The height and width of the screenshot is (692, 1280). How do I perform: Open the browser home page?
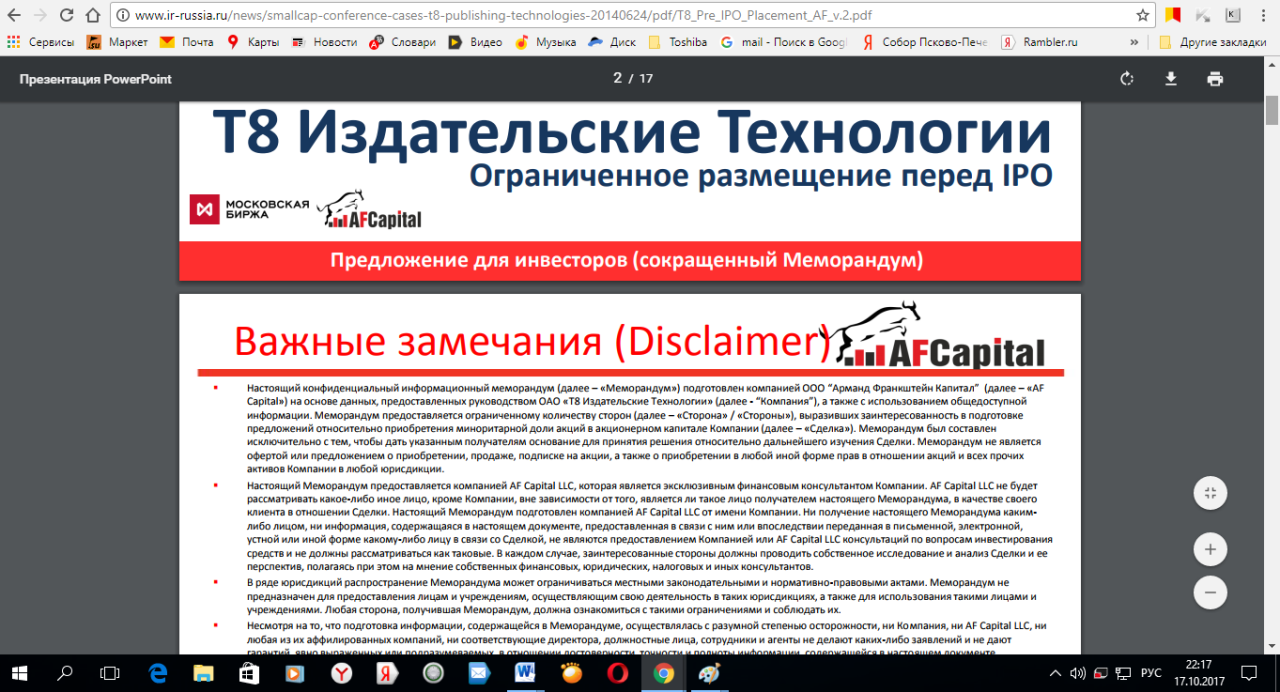point(92,16)
